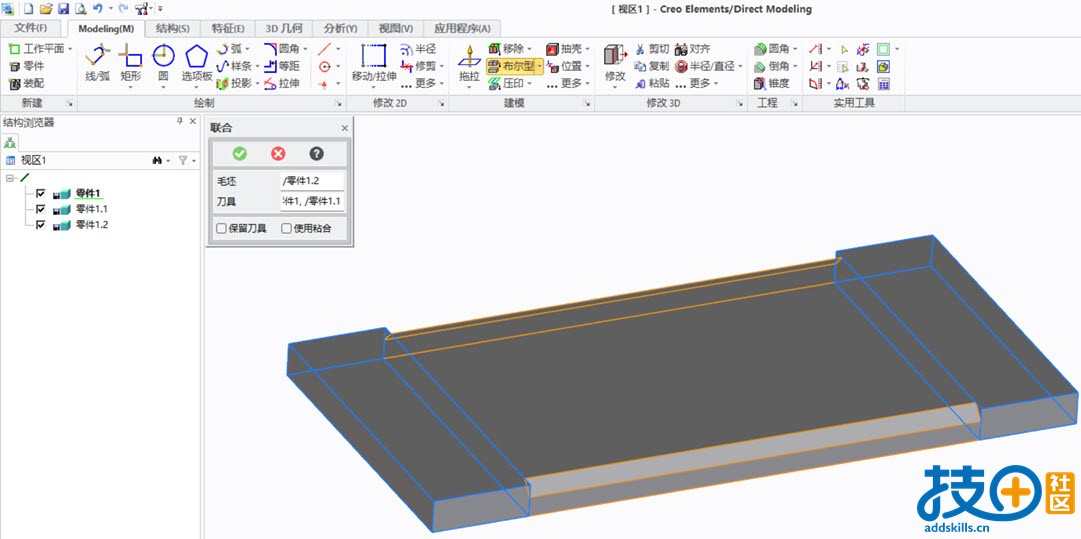
Task: Switch to the 分析(Y) tab
Action: (341, 28)
